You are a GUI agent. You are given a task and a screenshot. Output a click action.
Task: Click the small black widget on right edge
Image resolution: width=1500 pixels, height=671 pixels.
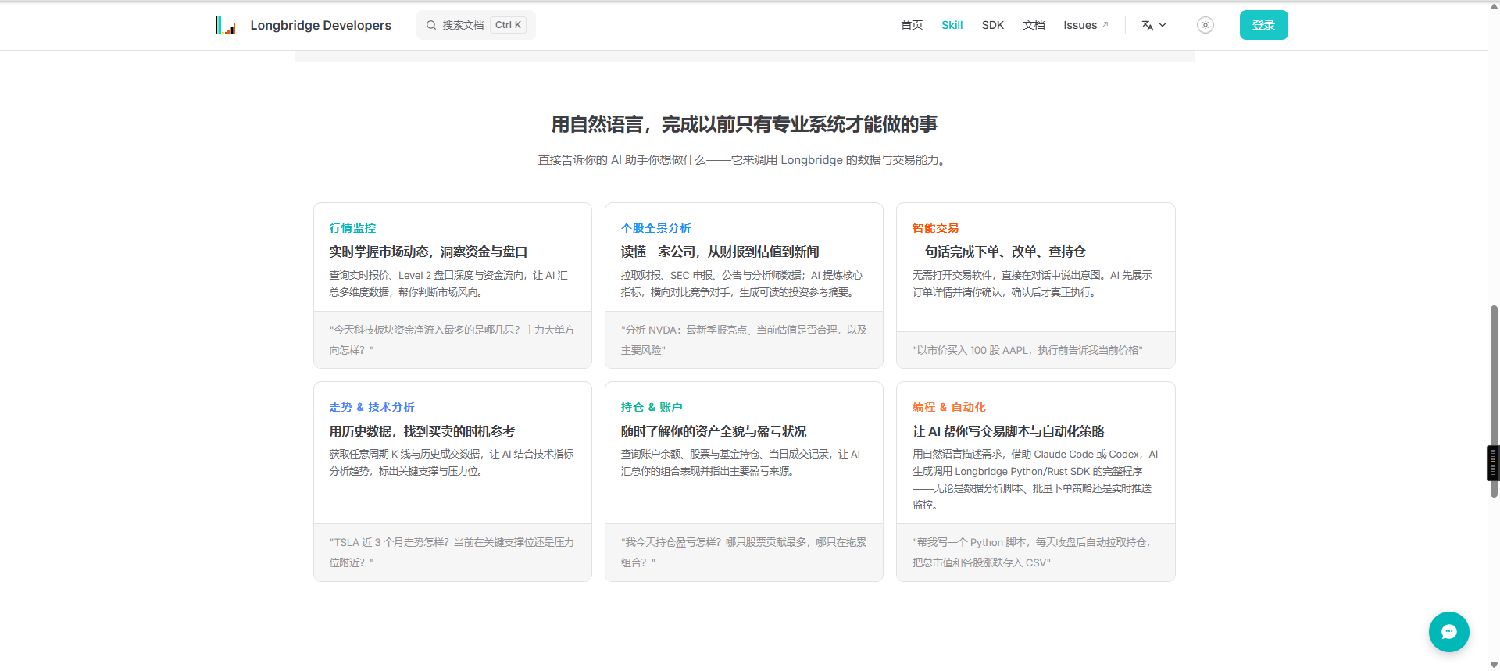coord(1493,464)
